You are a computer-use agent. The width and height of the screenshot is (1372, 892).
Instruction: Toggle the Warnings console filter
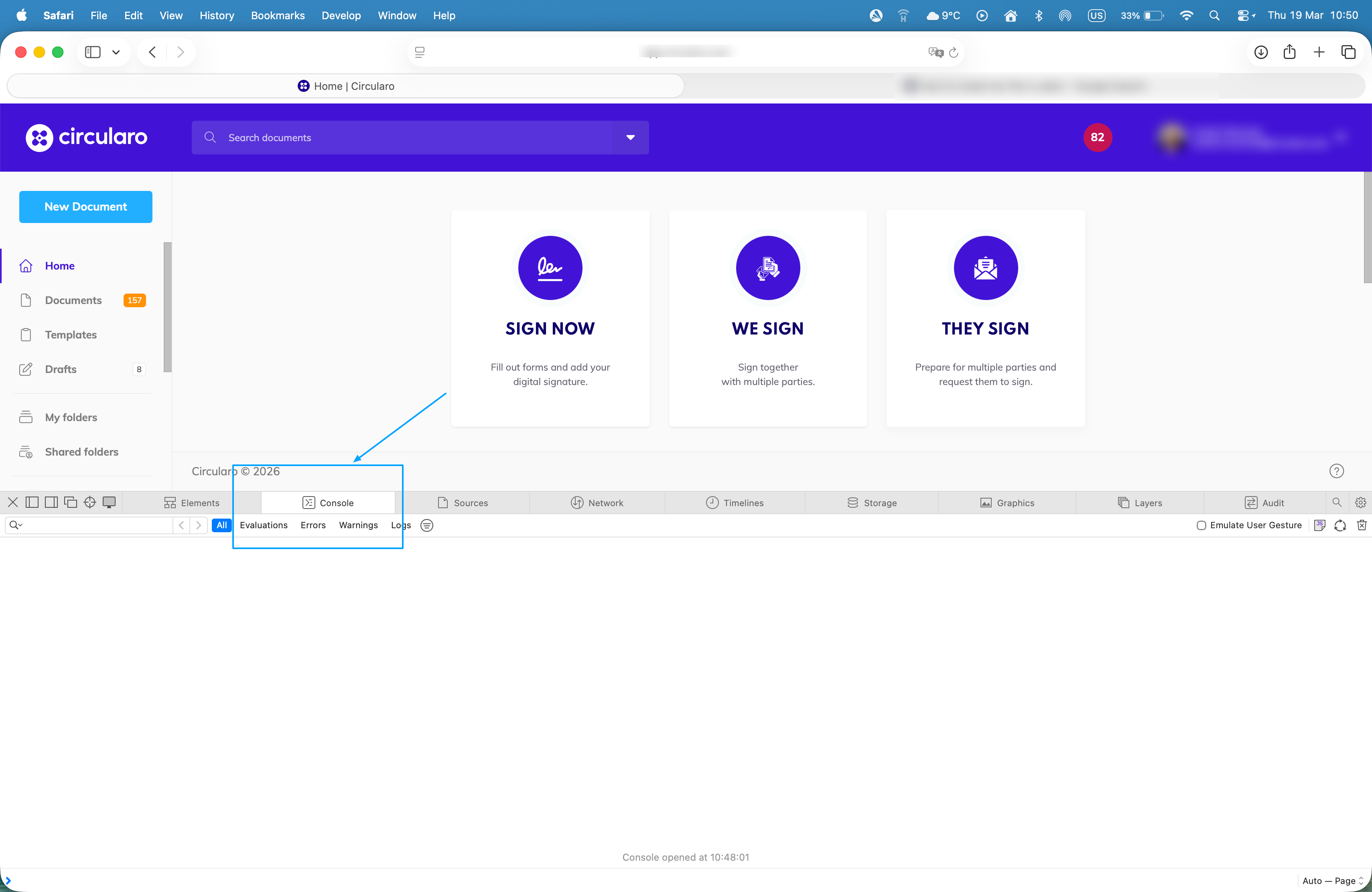coord(358,525)
